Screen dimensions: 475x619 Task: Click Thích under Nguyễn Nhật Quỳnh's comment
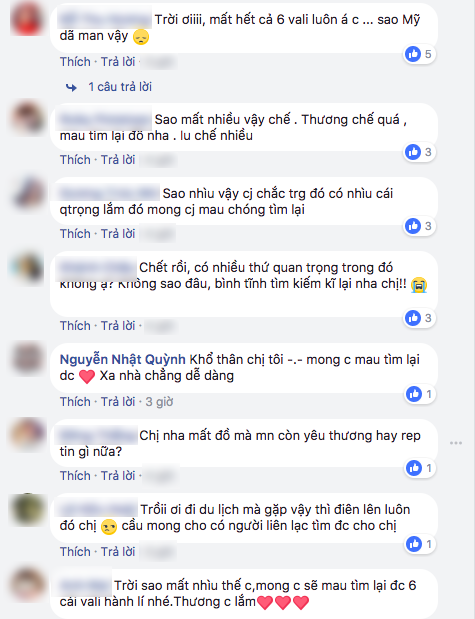[75, 402]
